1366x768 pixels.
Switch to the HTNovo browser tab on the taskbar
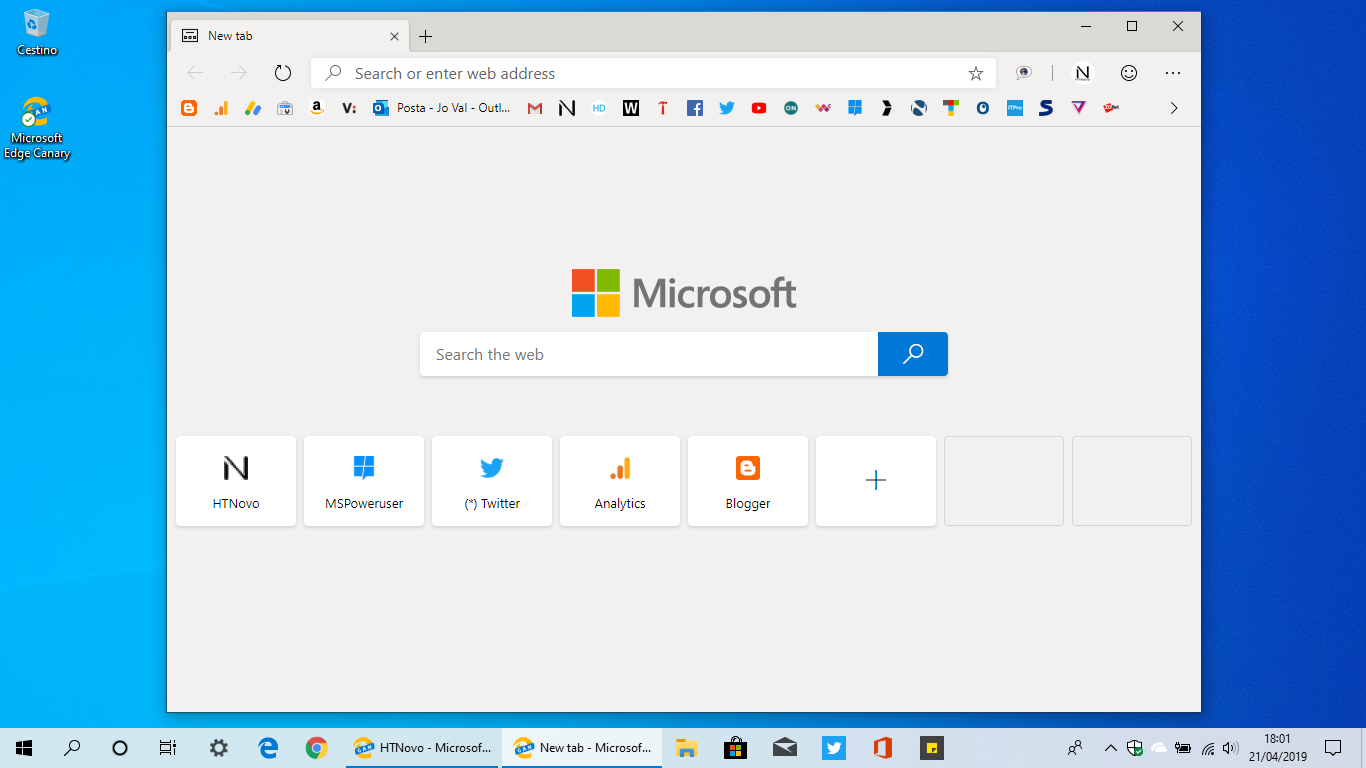(421, 747)
